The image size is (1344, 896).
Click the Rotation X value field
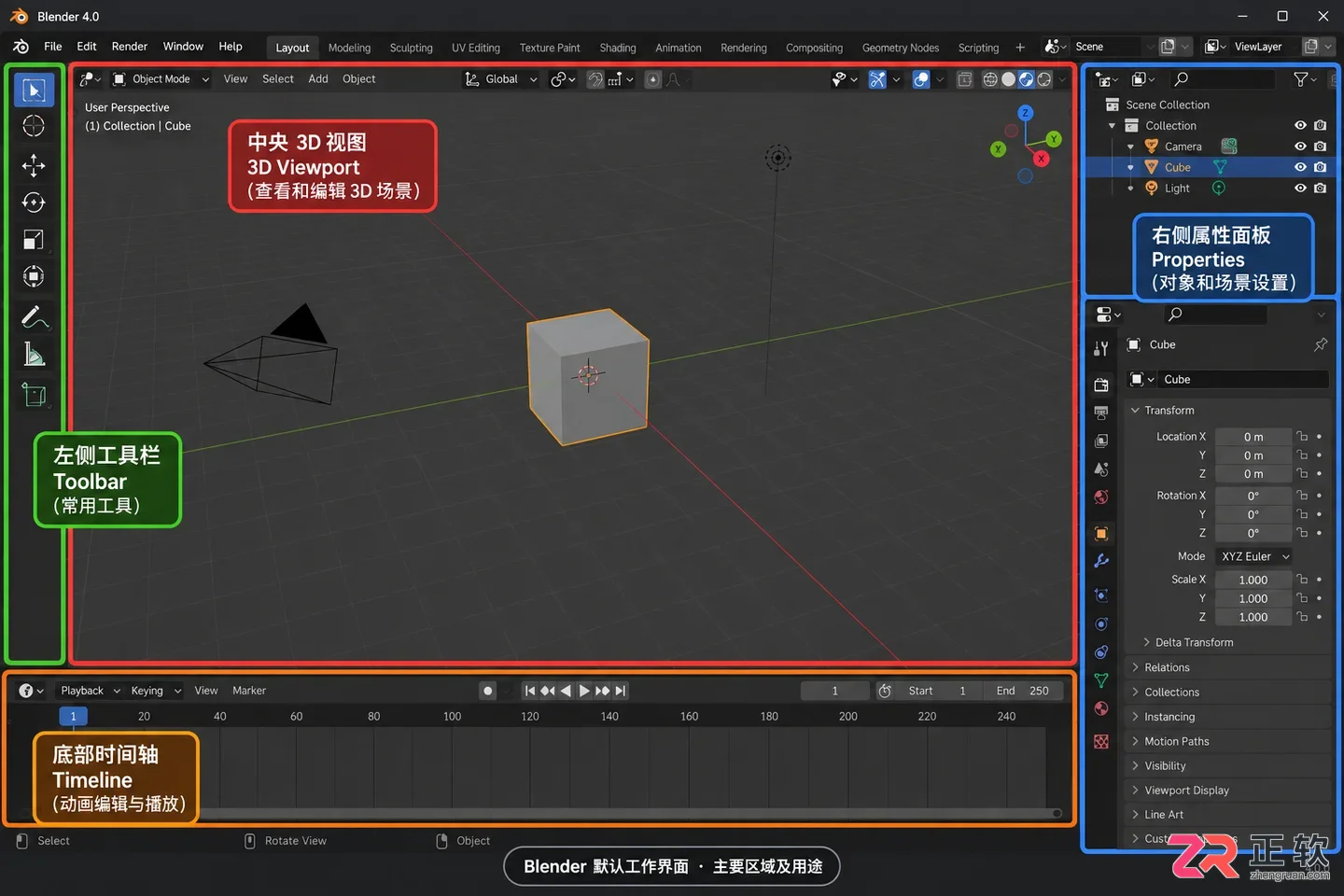tap(1253, 496)
